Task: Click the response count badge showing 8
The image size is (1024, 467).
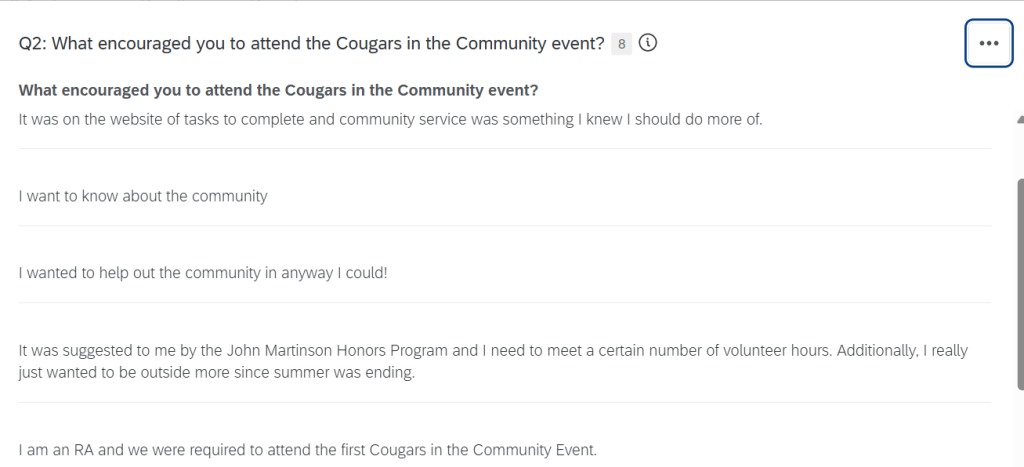Action: tap(621, 44)
